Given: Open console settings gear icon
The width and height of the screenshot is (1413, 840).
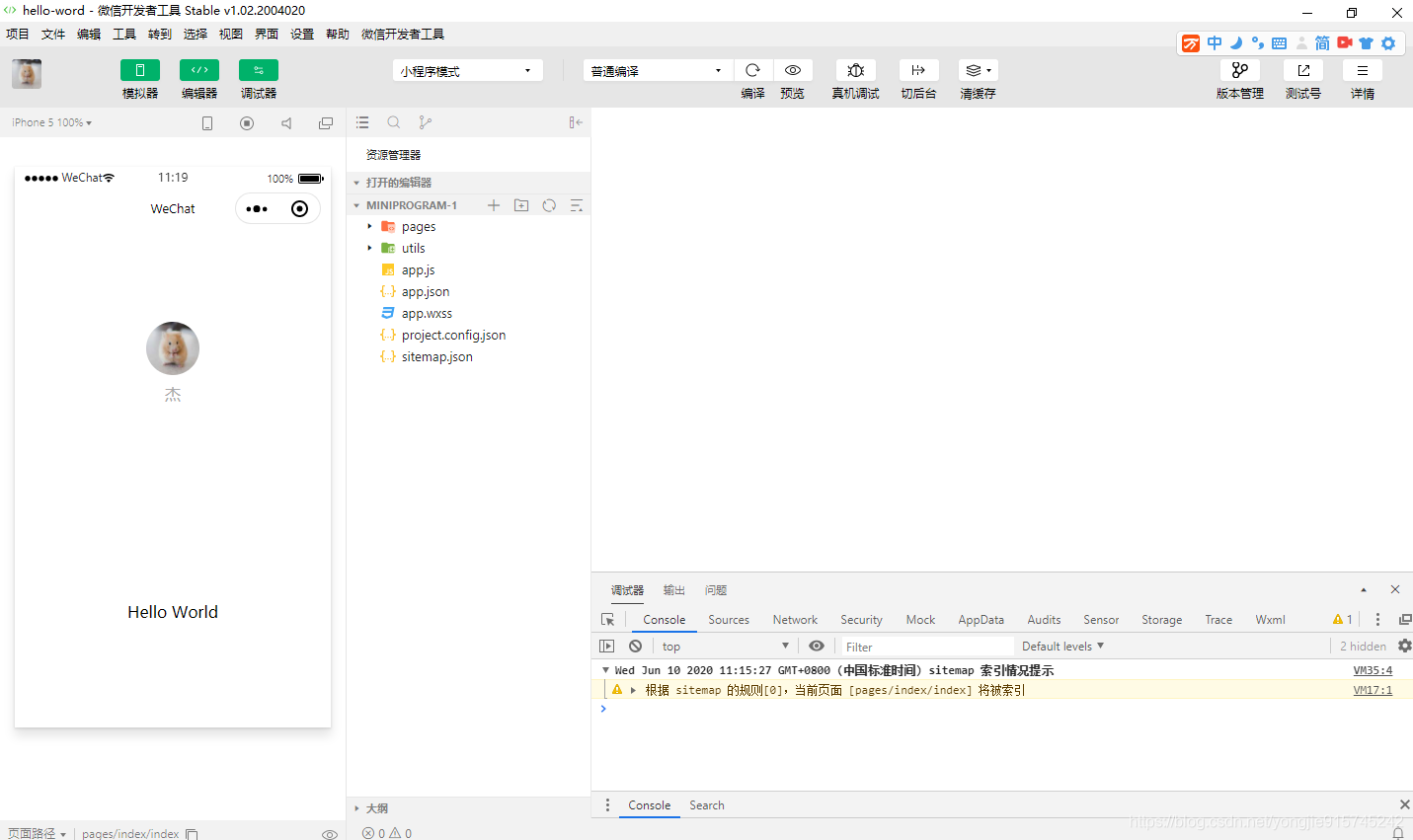Looking at the screenshot, I should click(x=1405, y=646).
